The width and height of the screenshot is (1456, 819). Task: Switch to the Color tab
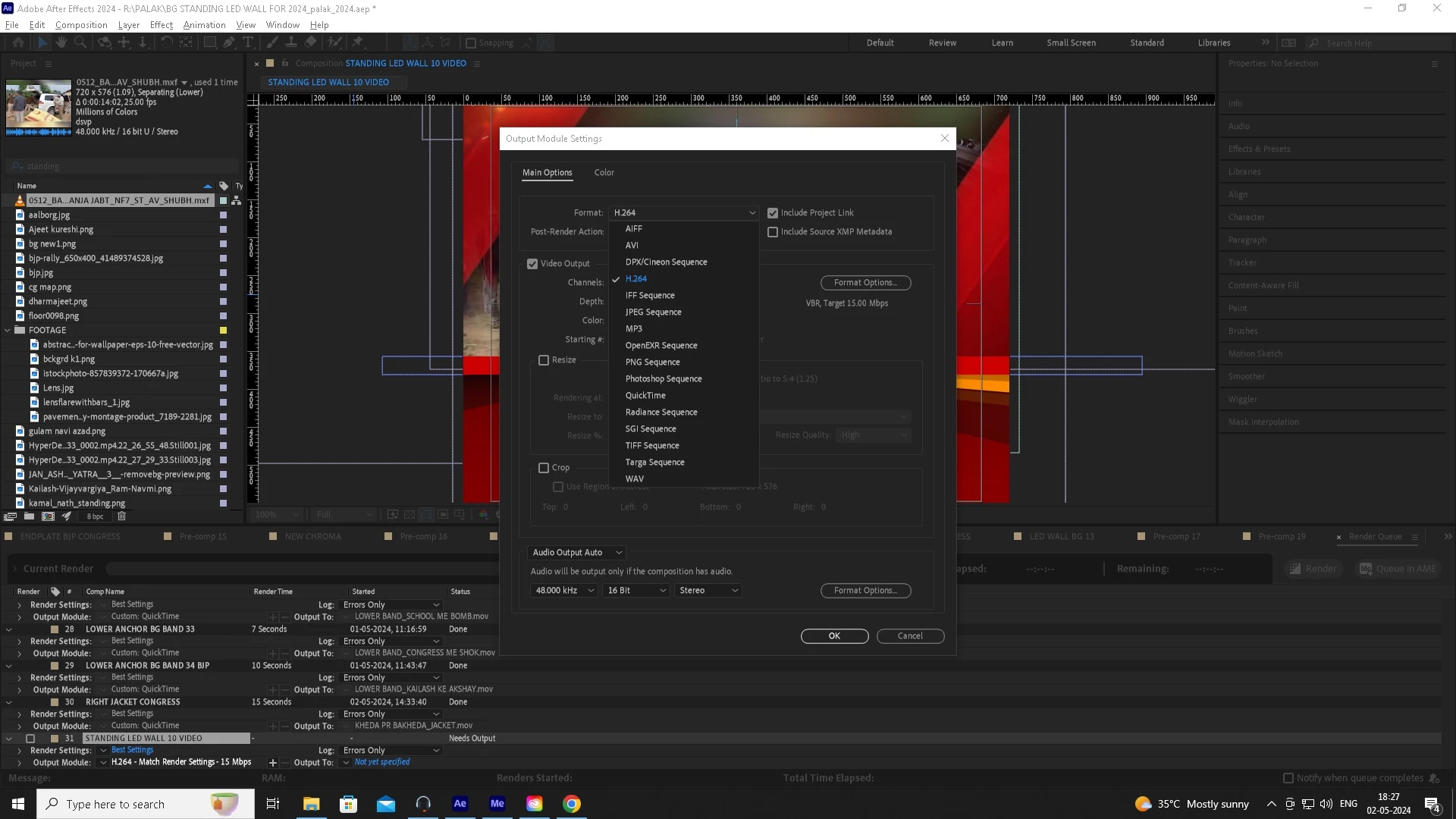(x=604, y=173)
